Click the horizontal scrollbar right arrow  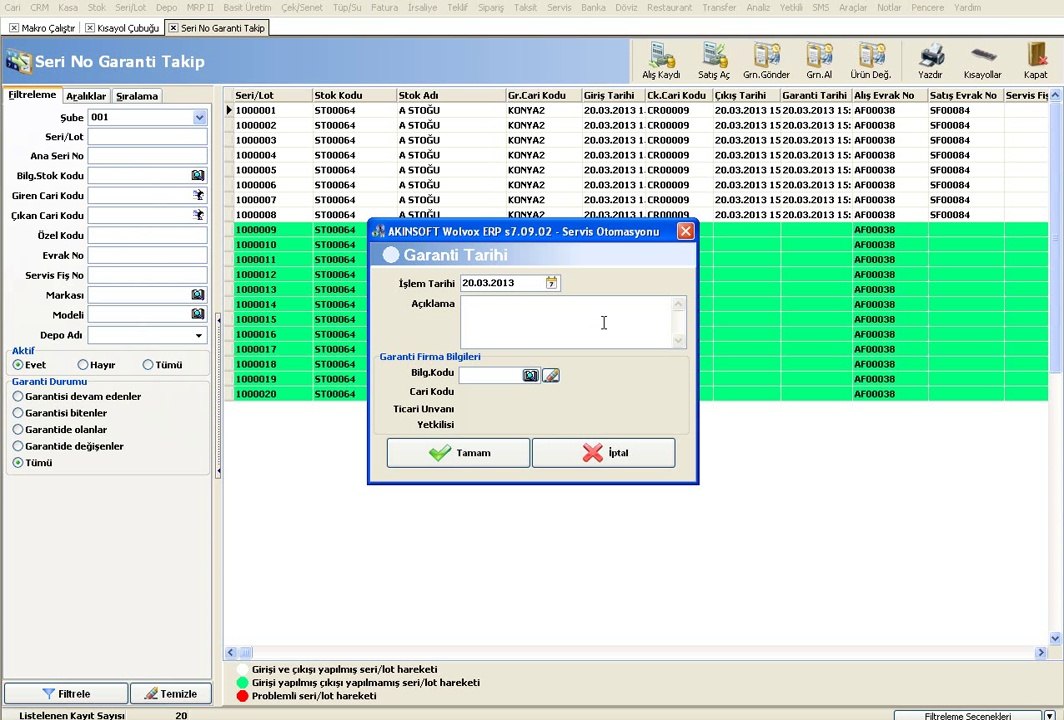[1041, 652]
